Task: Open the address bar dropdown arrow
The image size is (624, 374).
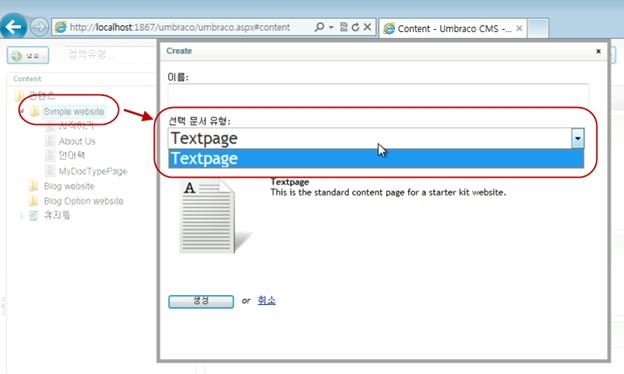Action: (331, 27)
